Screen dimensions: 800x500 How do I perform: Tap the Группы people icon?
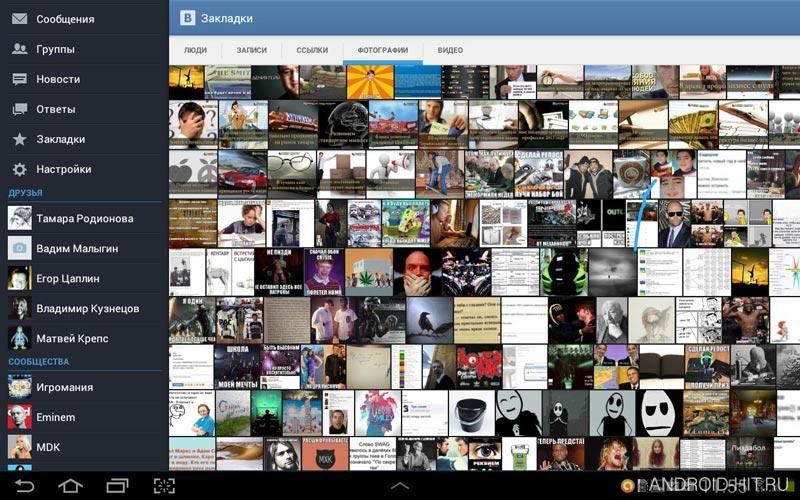tap(19, 49)
